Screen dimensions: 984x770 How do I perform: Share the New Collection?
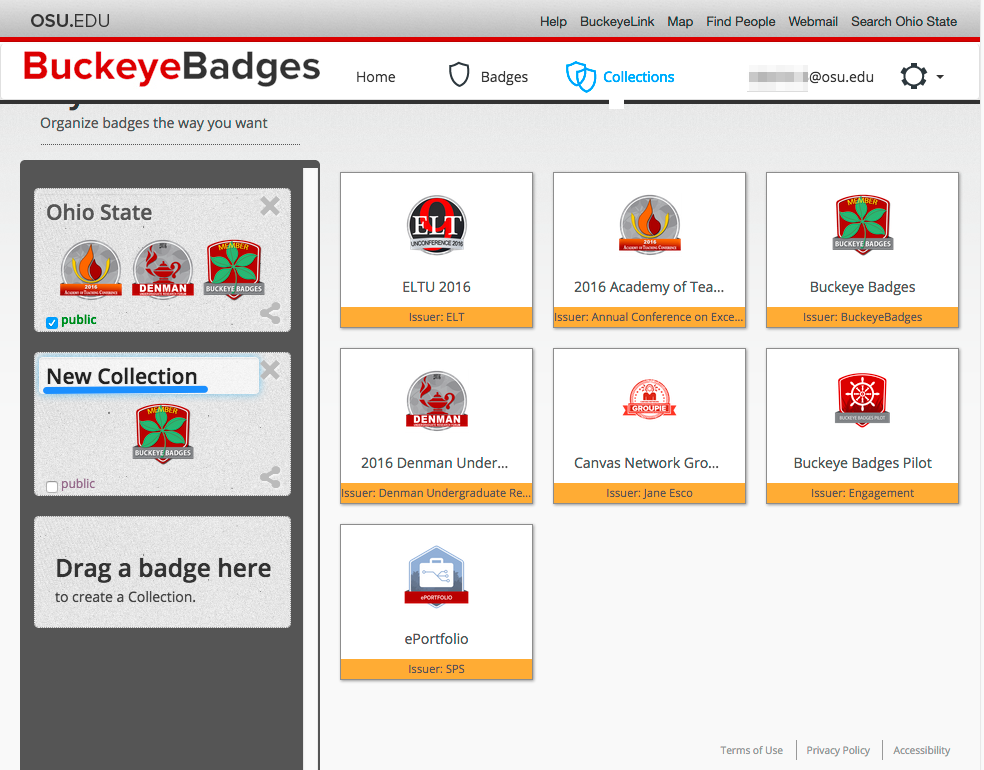270,478
